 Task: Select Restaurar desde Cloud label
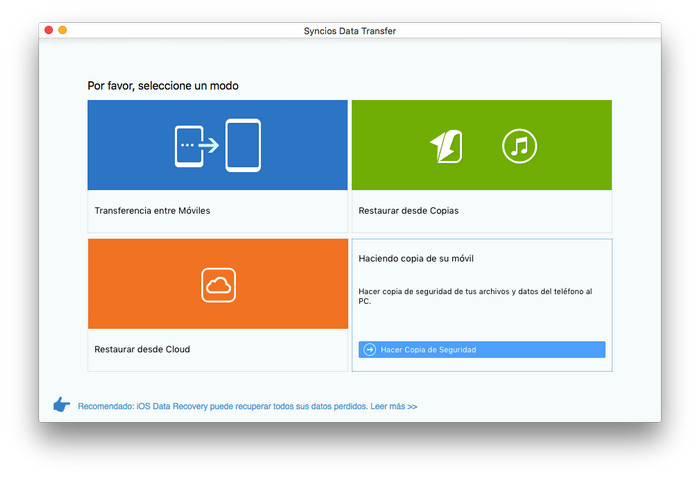point(142,349)
